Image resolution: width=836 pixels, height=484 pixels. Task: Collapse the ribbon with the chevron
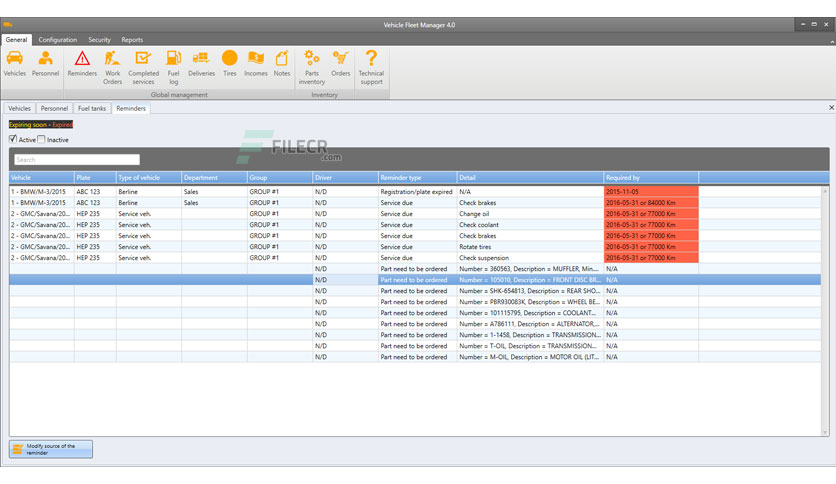832,41
